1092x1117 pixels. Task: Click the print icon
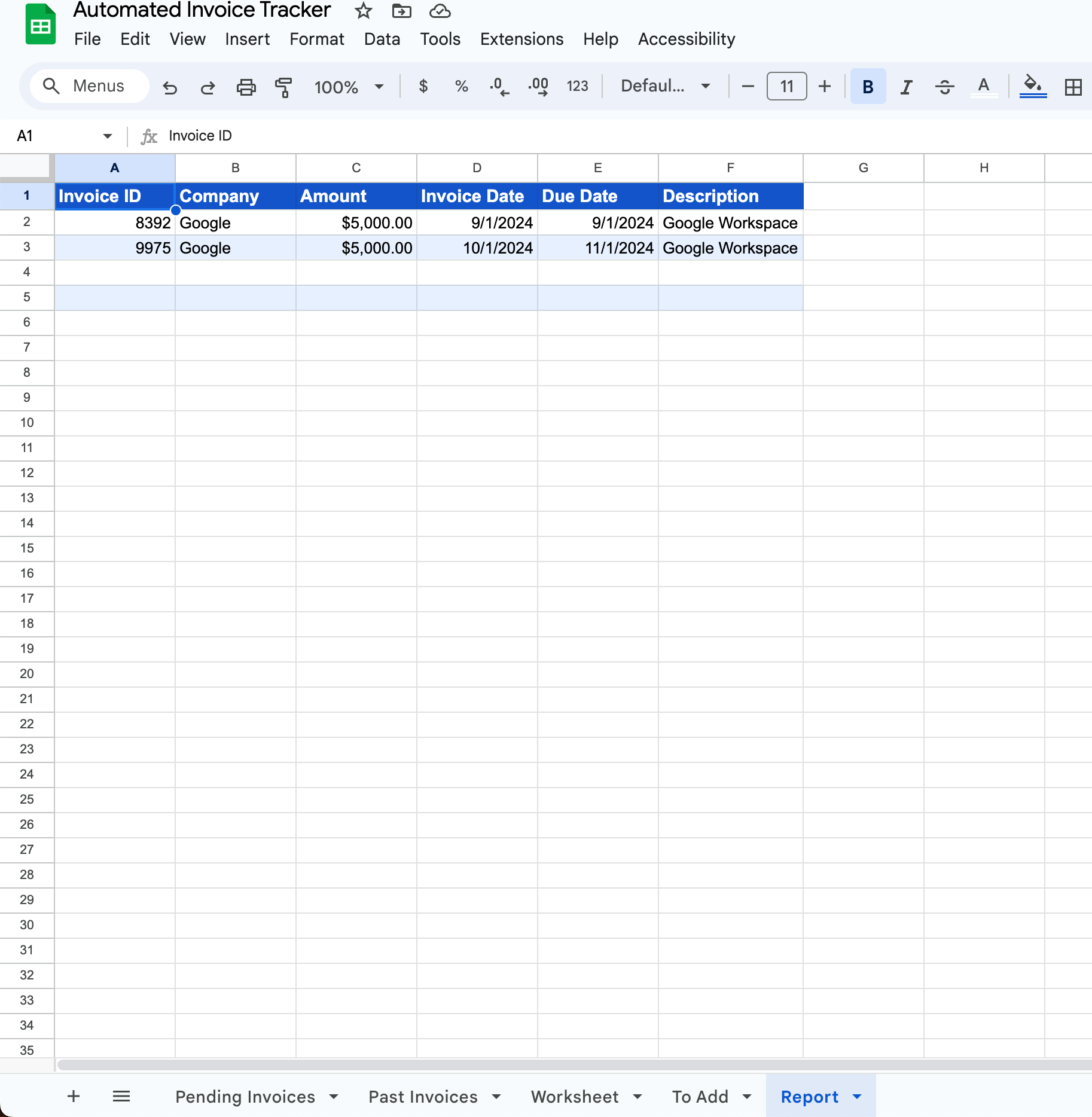coord(246,87)
